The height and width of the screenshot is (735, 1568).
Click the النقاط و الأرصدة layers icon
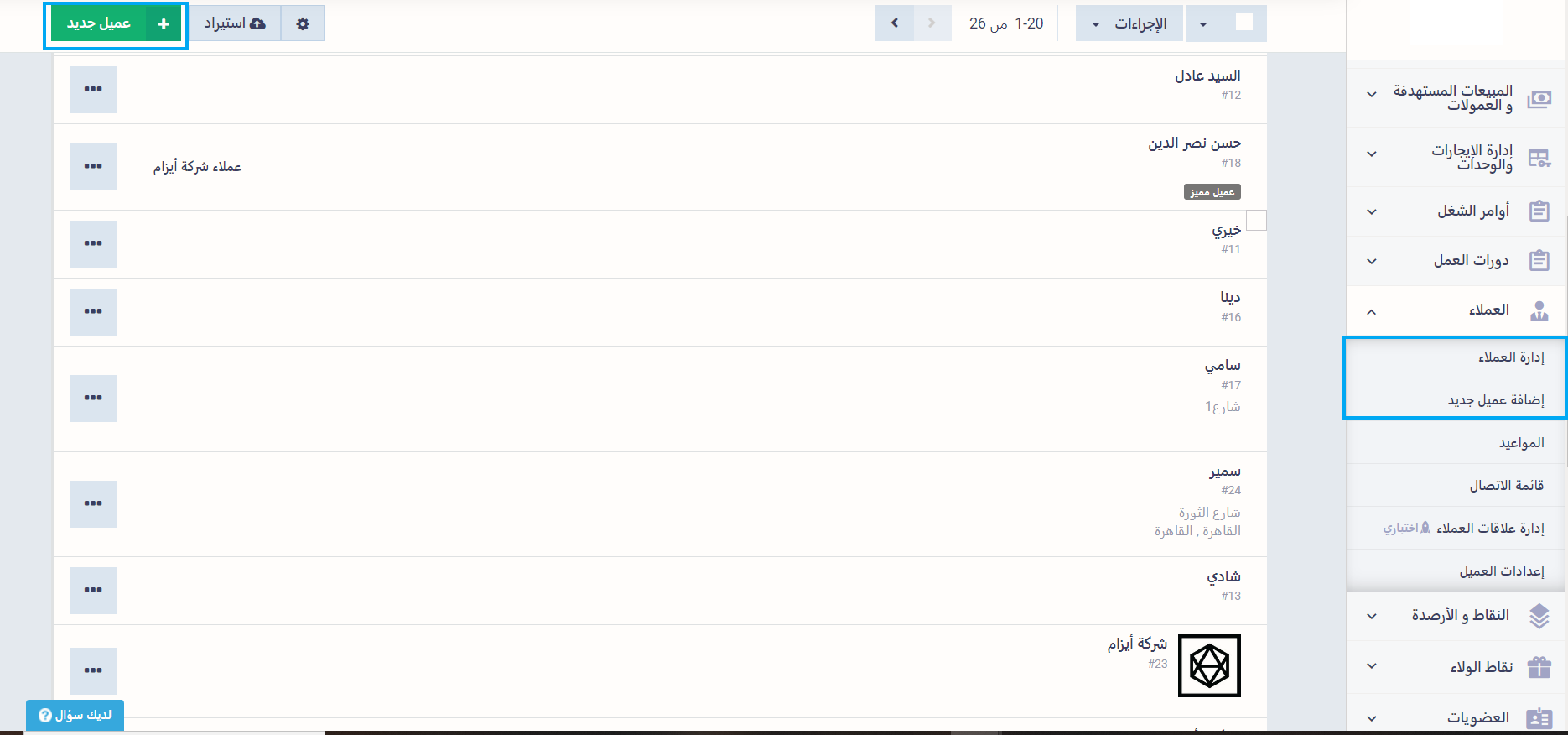[x=1539, y=616]
